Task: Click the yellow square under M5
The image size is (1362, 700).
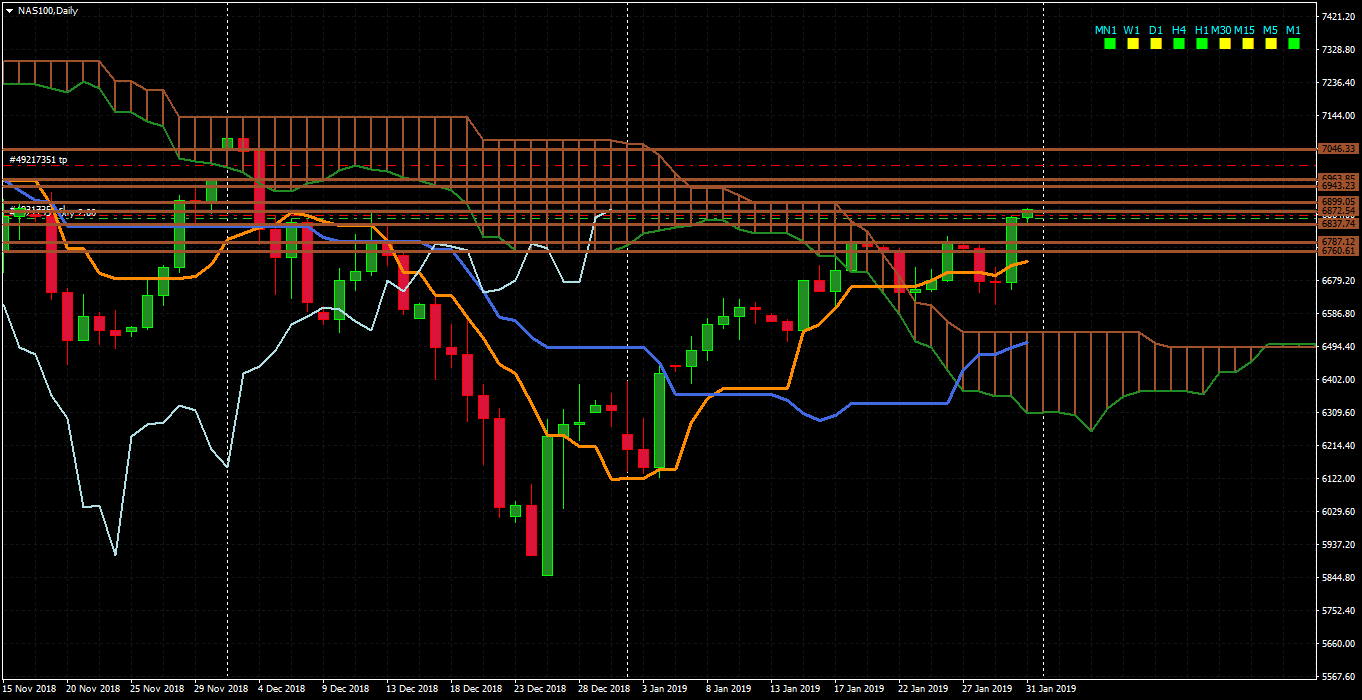Action: pos(1271,44)
